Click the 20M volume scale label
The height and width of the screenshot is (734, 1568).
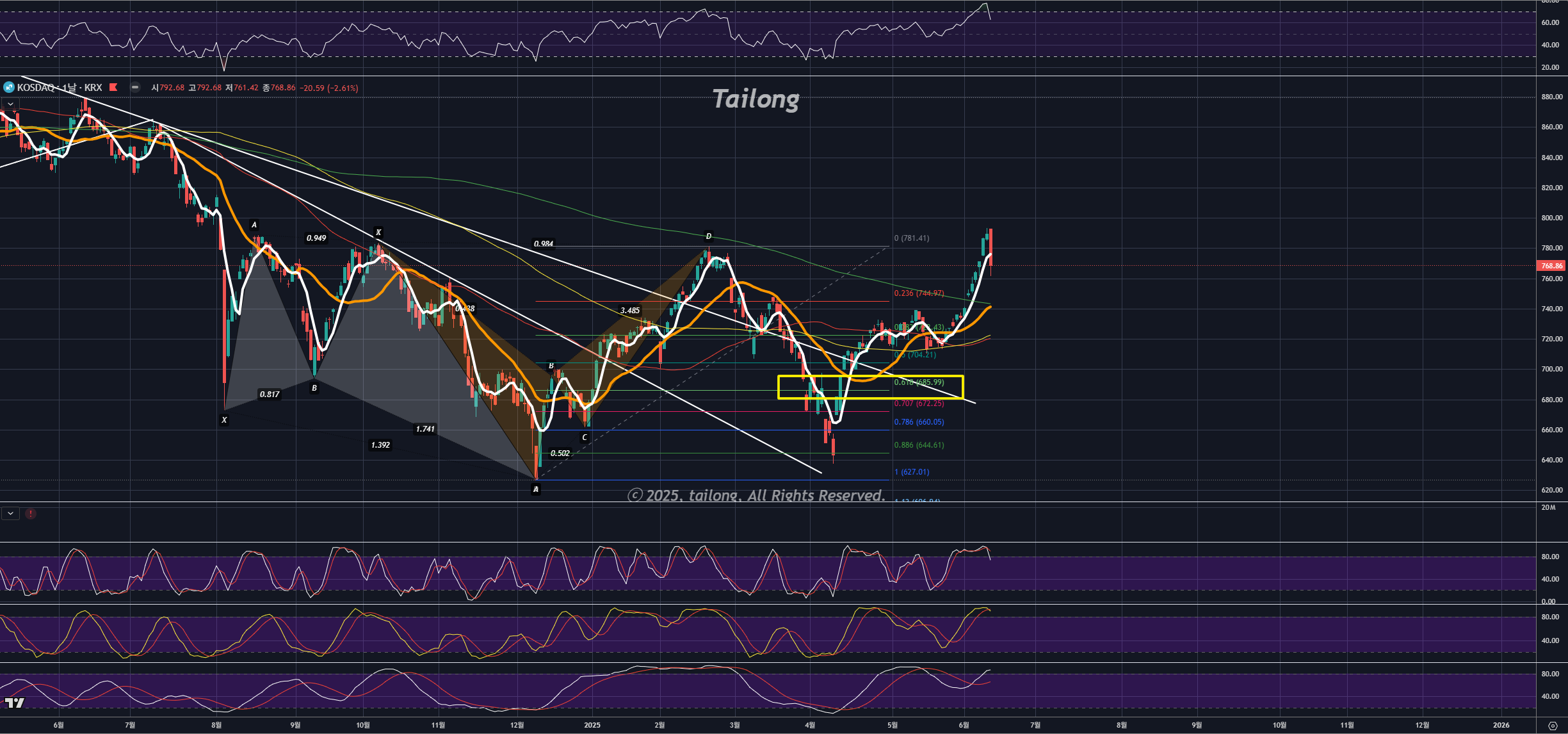pyautogui.click(x=1548, y=507)
